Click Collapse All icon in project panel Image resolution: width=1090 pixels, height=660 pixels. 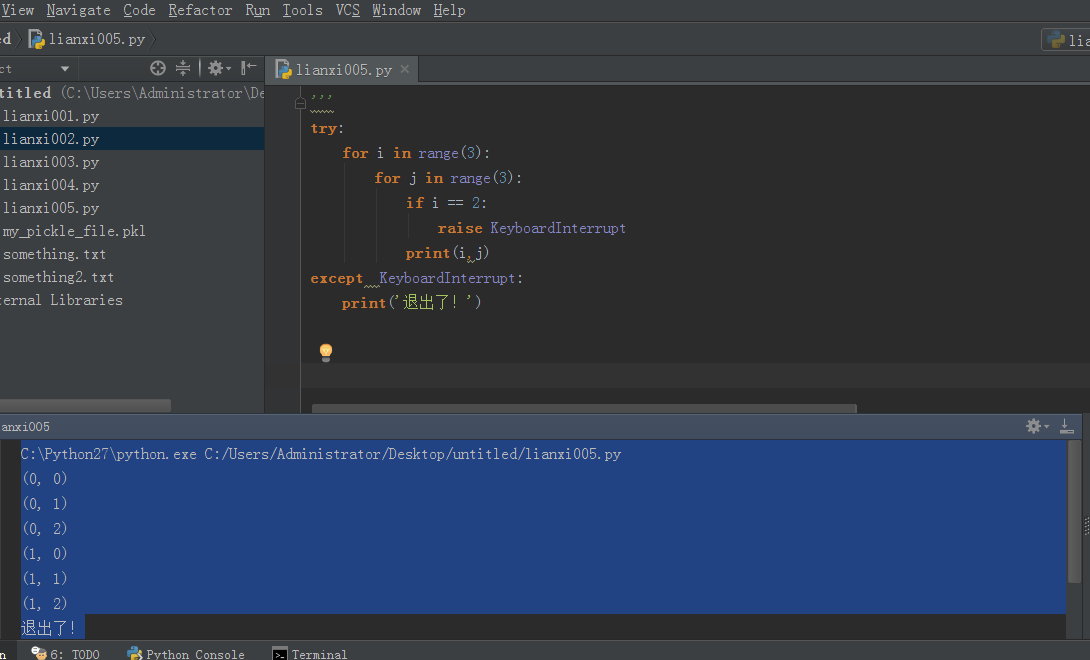(x=183, y=68)
